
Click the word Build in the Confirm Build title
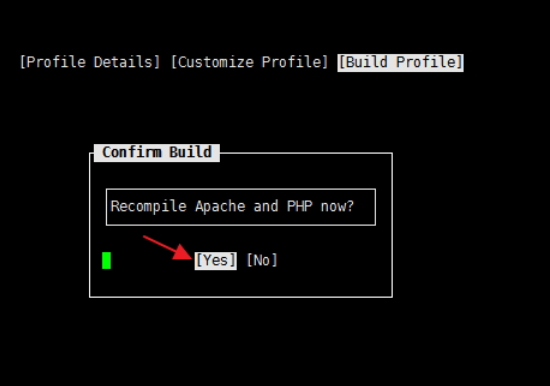coord(190,153)
